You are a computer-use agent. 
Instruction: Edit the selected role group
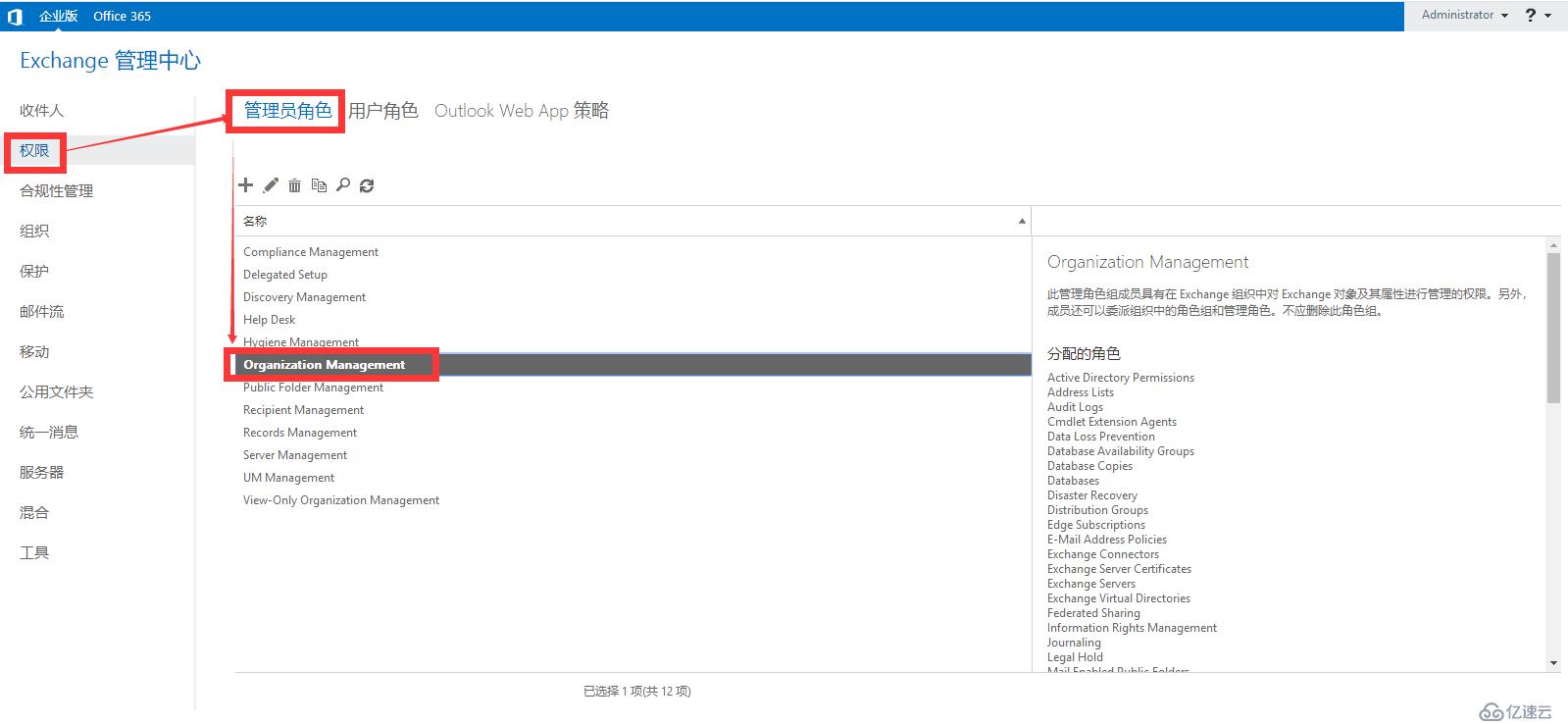coord(271,184)
